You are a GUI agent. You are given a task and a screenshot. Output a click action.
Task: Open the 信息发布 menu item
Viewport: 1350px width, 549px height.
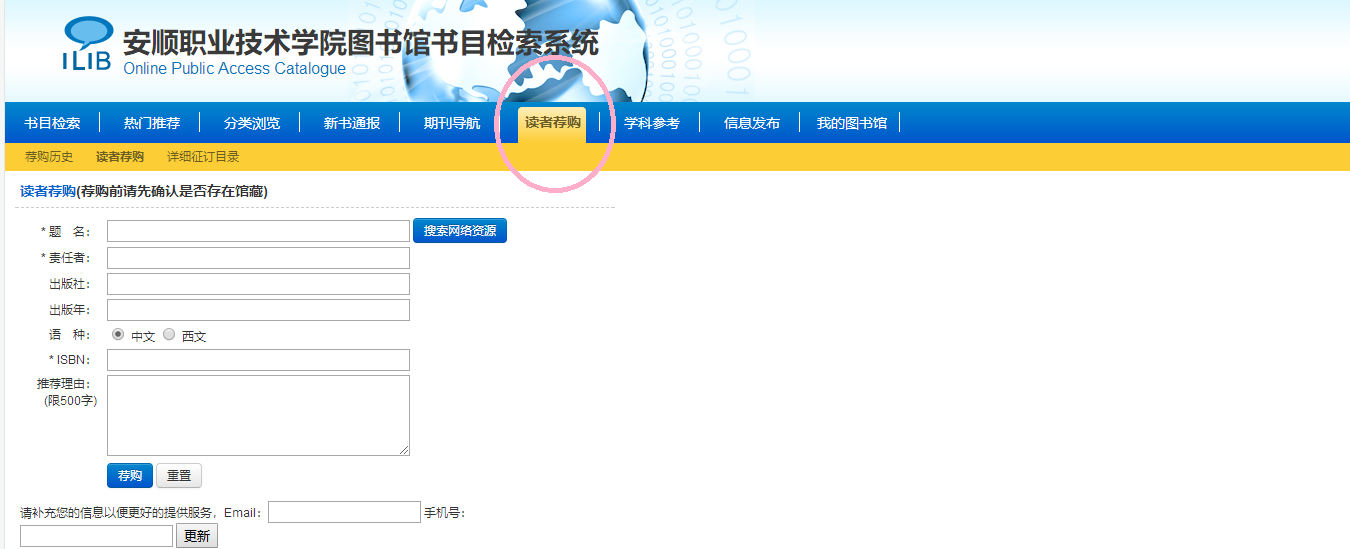[752, 123]
